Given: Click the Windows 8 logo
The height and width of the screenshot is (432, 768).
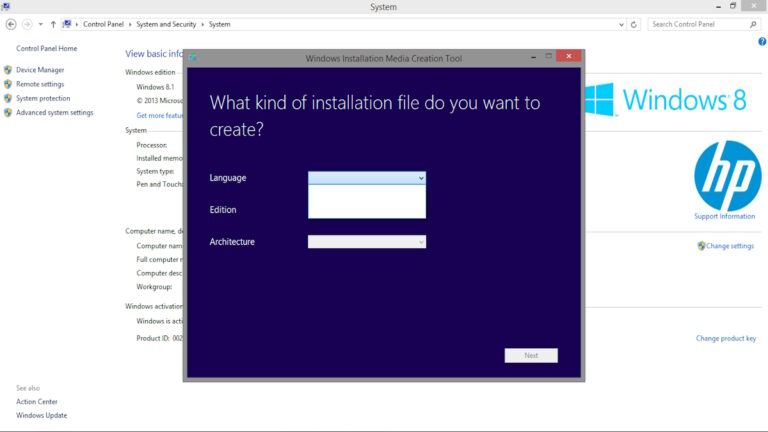Looking at the screenshot, I should pyautogui.click(x=666, y=100).
